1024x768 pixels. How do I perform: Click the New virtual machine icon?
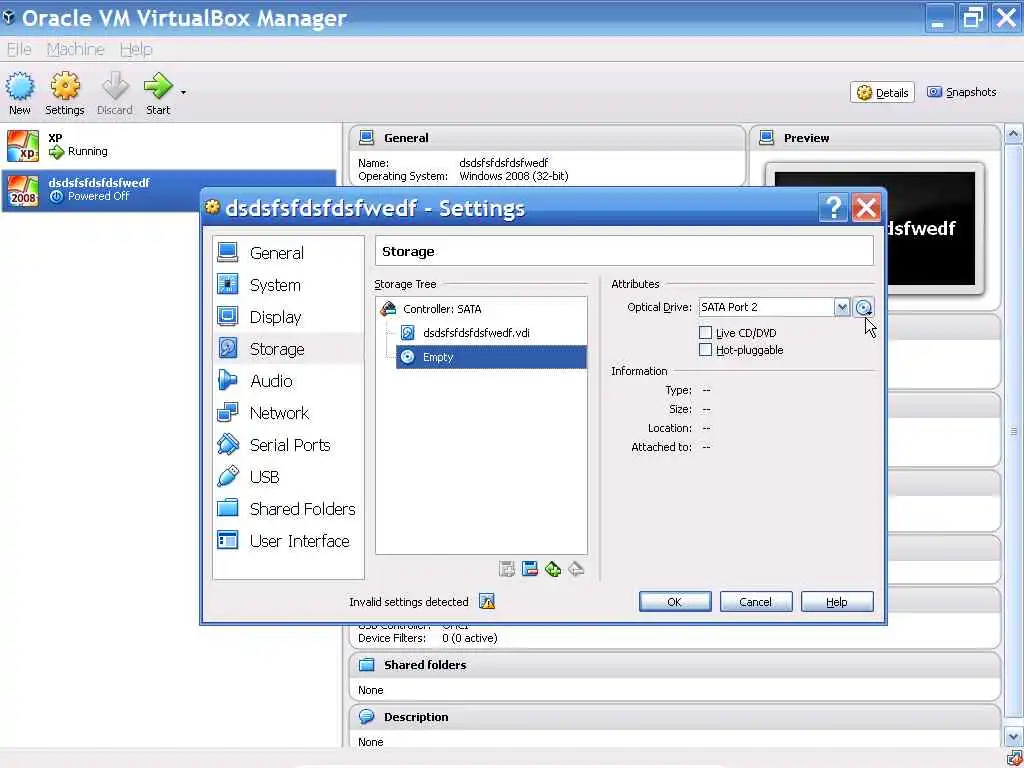(x=20, y=93)
